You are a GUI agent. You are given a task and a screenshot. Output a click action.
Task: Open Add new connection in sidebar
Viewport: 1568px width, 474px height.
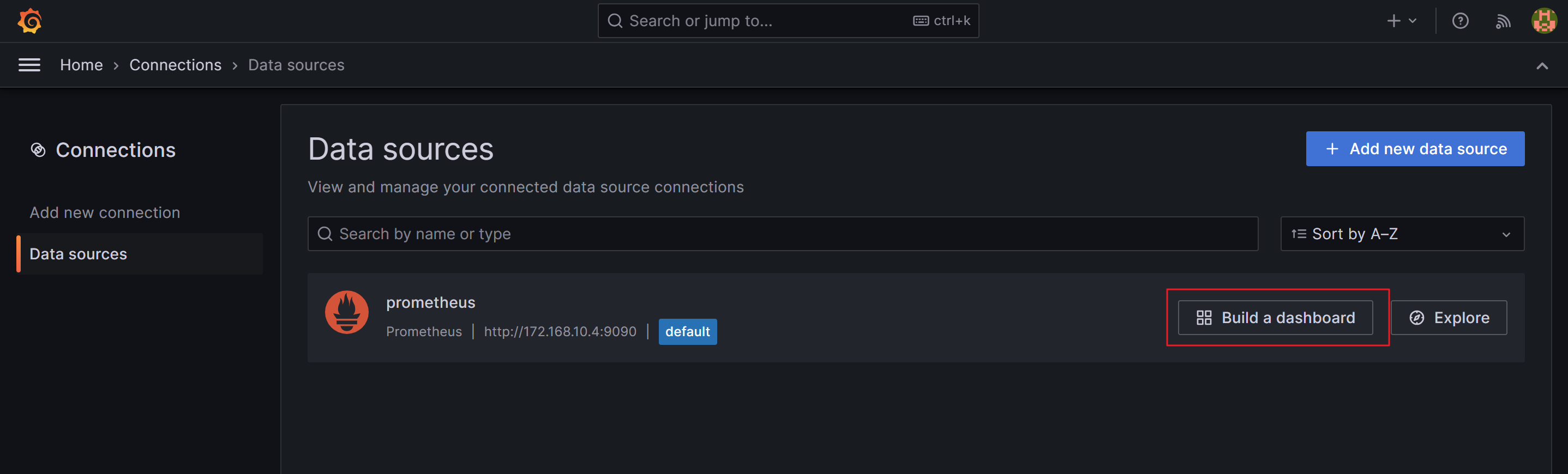(x=105, y=212)
